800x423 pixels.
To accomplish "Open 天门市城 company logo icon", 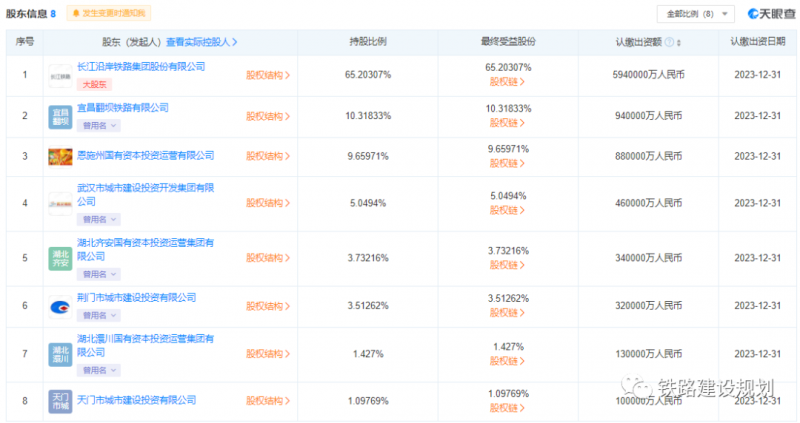I will pos(60,401).
